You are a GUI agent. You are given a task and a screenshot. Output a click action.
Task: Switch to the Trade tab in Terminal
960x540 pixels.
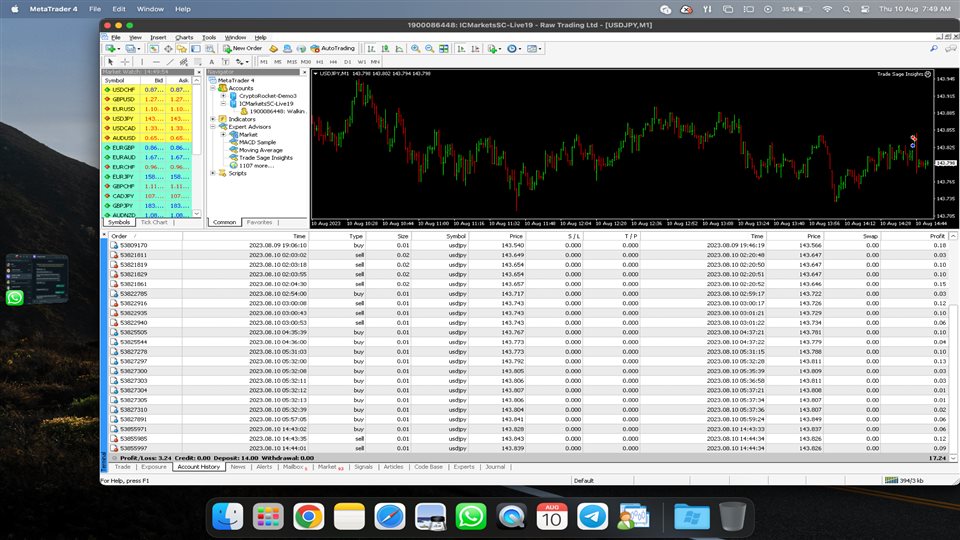coord(122,467)
